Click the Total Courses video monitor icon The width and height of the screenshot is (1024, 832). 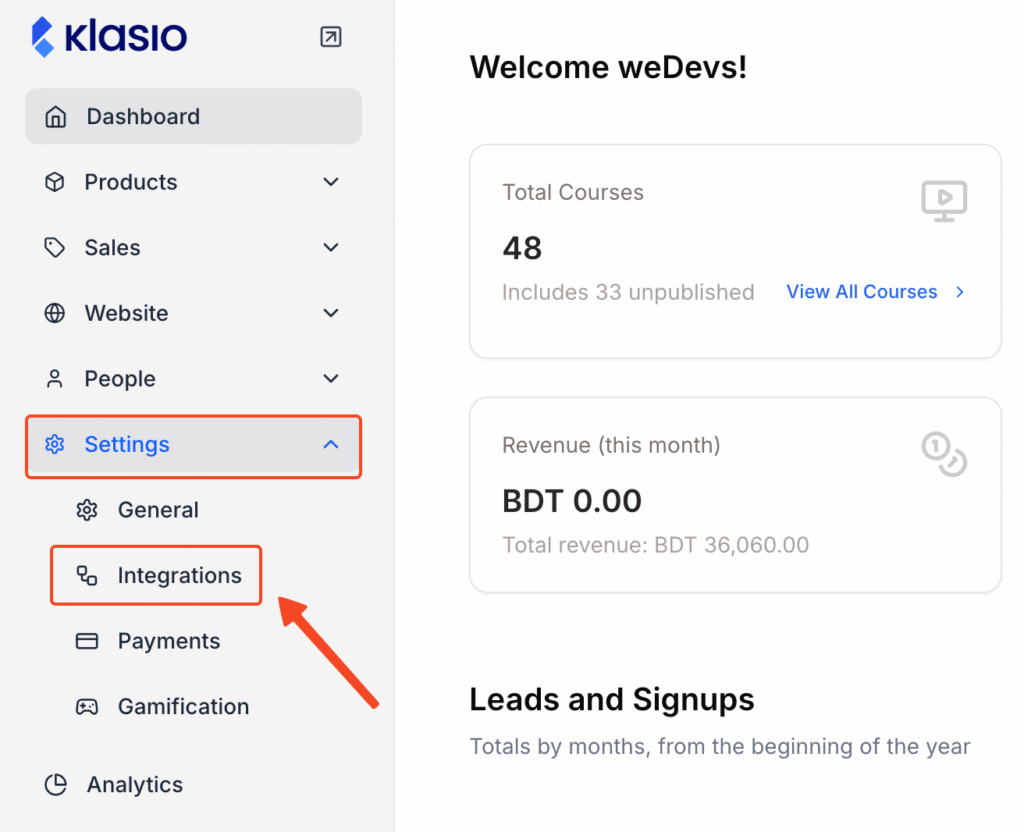click(x=944, y=201)
